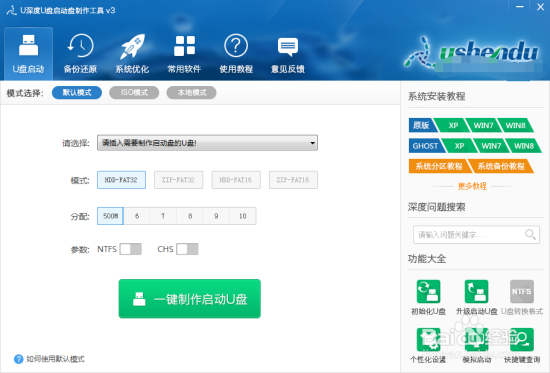Choose ZIP-FAT16 mode
The width and height of the screenshot is (550, 373).
click(x=293, y=180)
